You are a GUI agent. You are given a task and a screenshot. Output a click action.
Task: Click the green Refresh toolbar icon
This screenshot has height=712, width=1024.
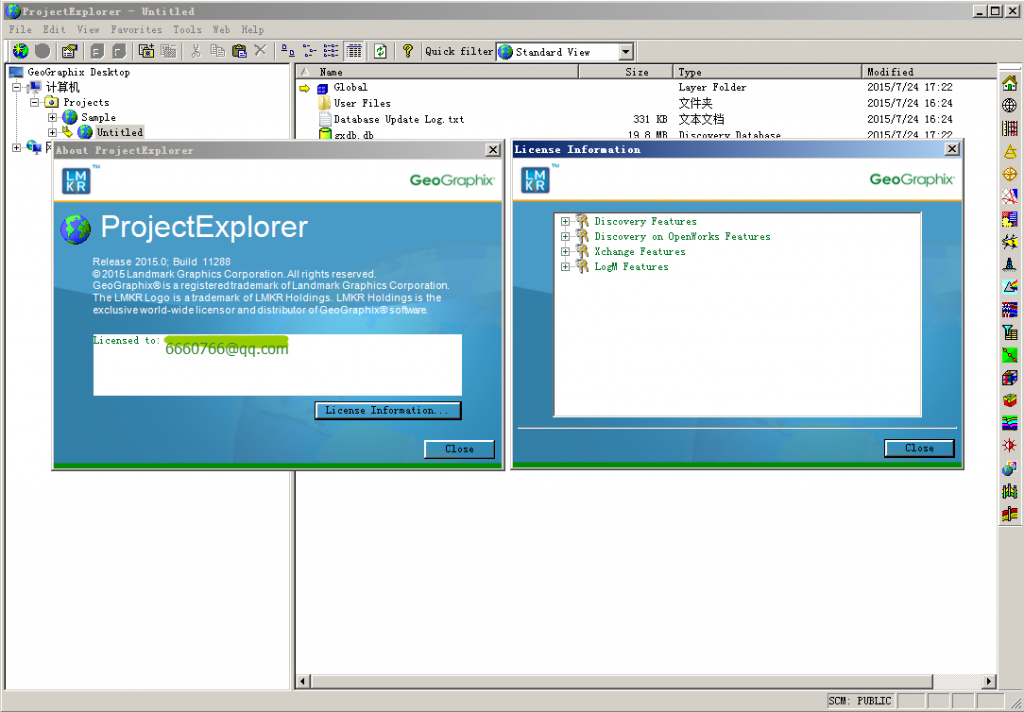click(x=381, y=51)
